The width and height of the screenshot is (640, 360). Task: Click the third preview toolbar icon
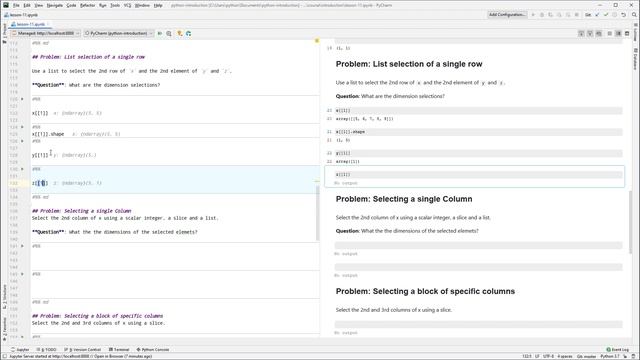click(x=599, y=33)
